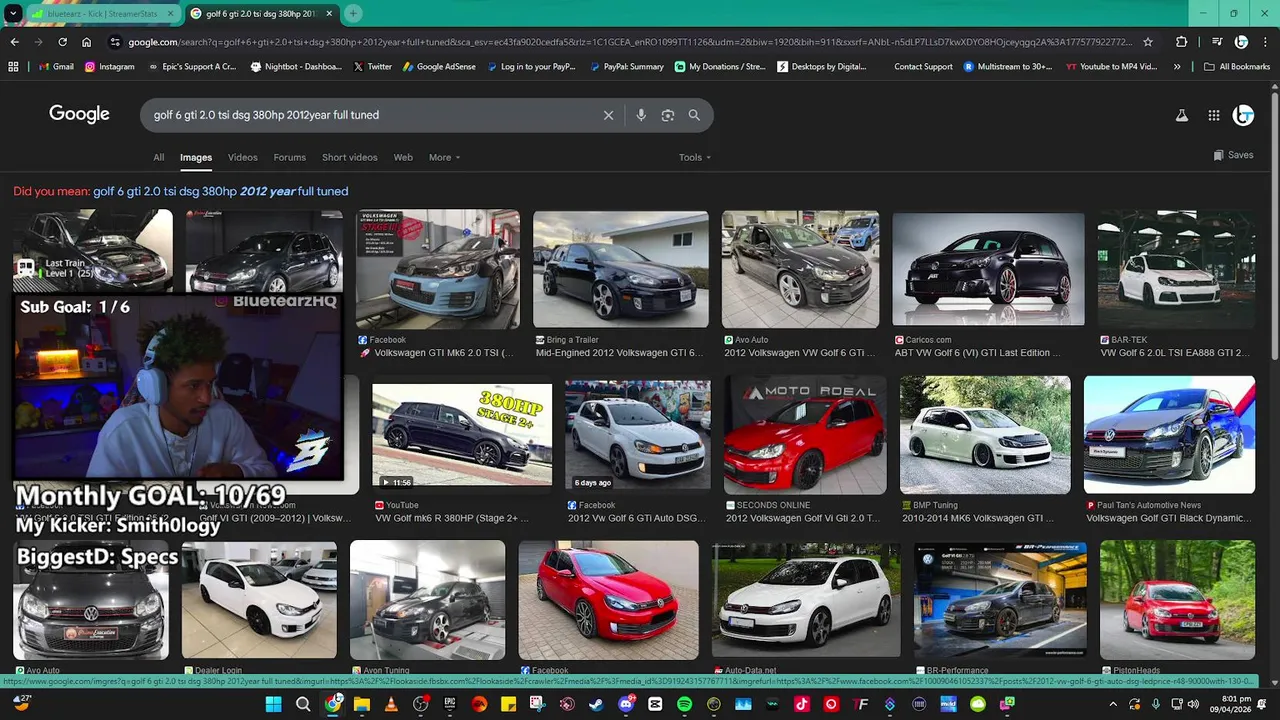Open the Forums results tab

[x=290, y=157]
